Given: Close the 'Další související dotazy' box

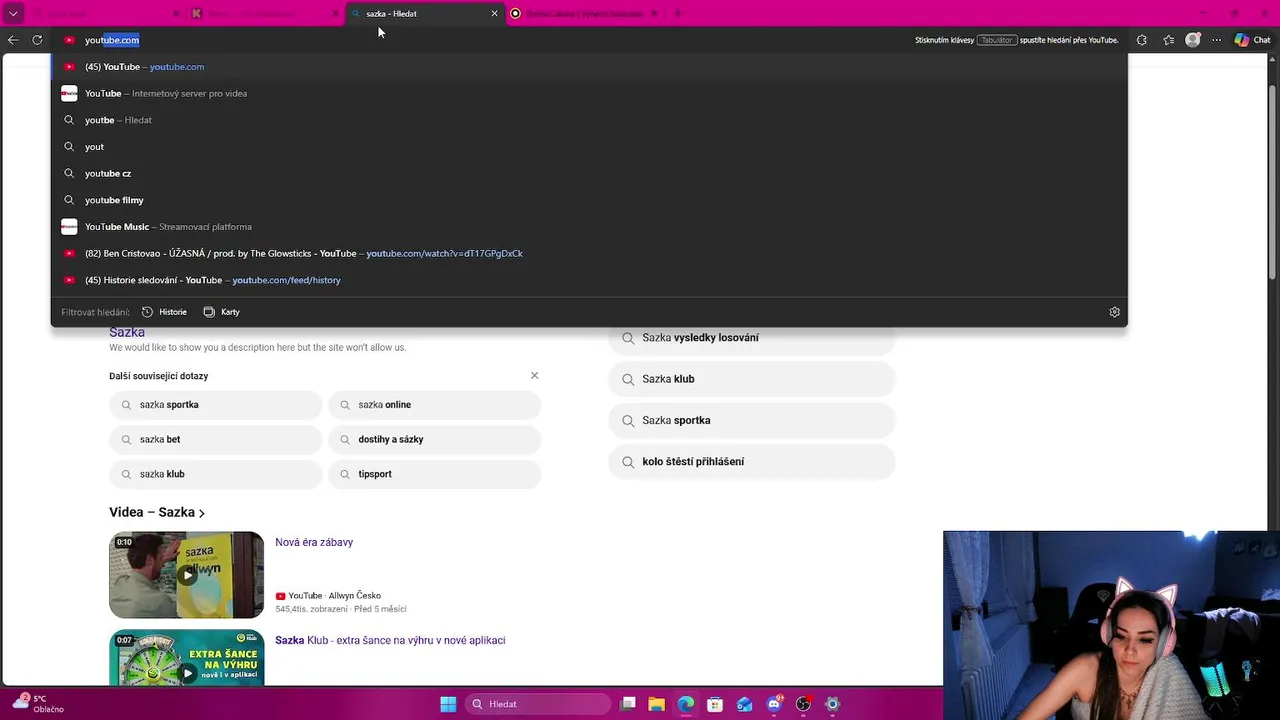Looking at the screenshot, I should tap(534, 375).
